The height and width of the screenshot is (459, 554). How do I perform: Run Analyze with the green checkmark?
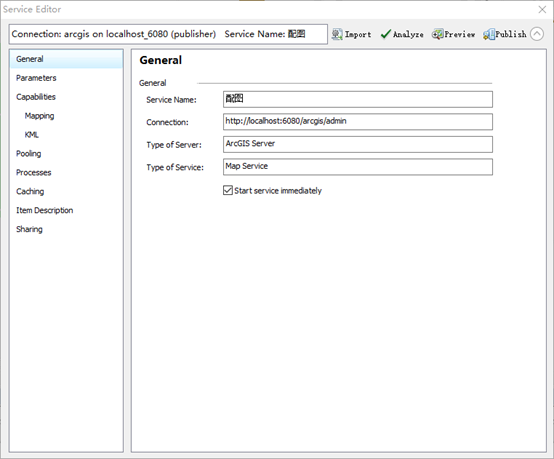coord(385,34)
